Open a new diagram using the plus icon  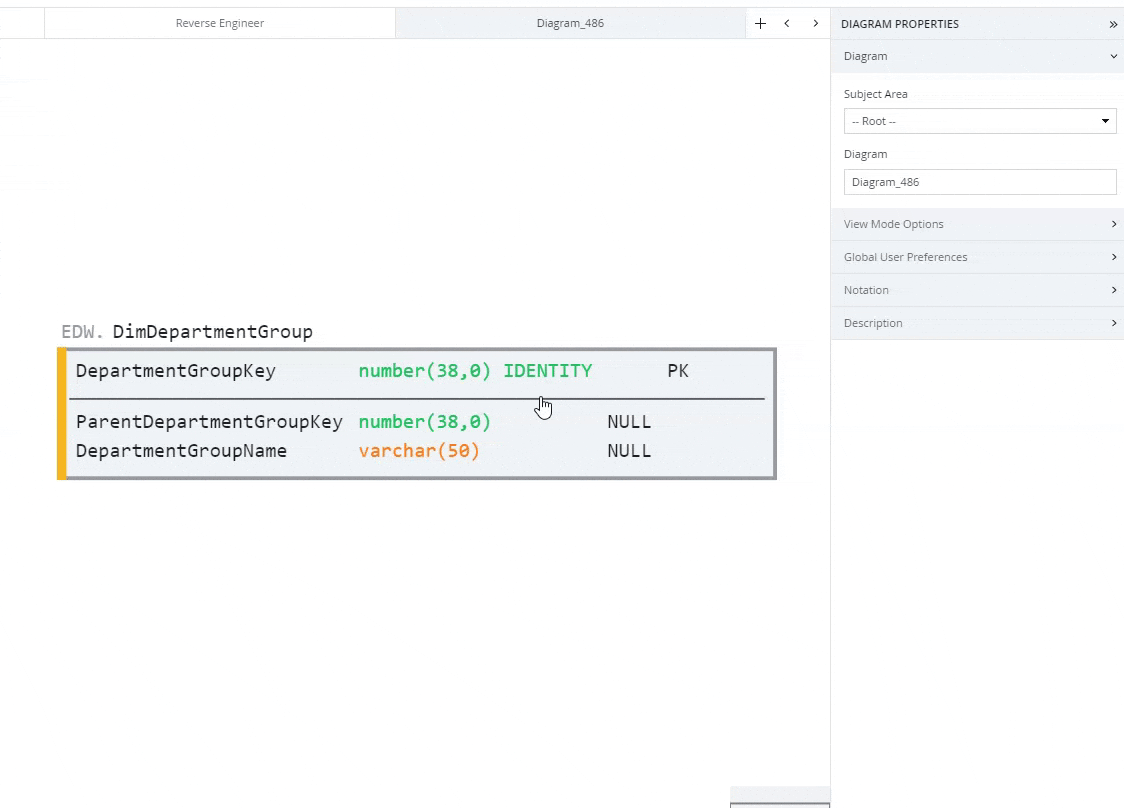click(760, 22)
